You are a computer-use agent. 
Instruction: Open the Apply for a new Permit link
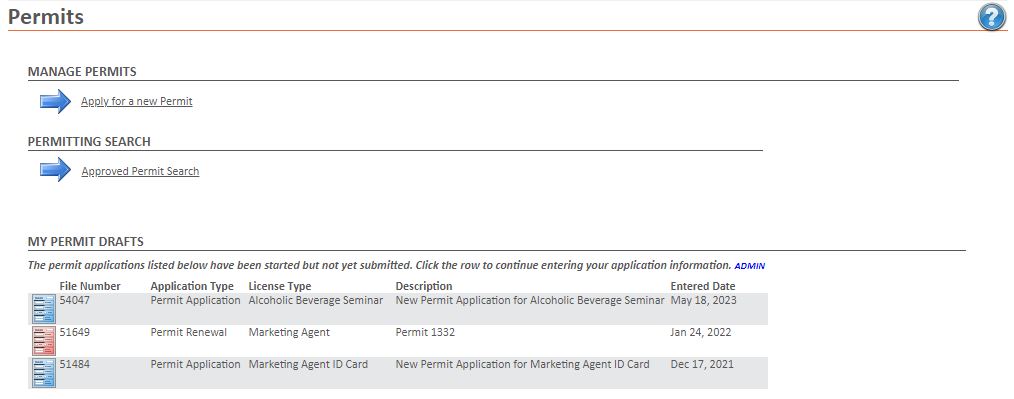(136, 102)
